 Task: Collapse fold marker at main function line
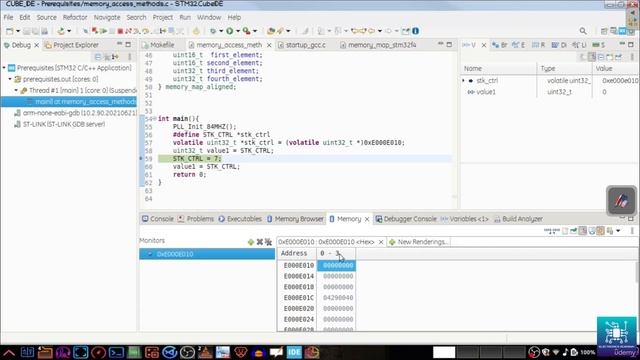pyautogui.click(x=154, y=119)
